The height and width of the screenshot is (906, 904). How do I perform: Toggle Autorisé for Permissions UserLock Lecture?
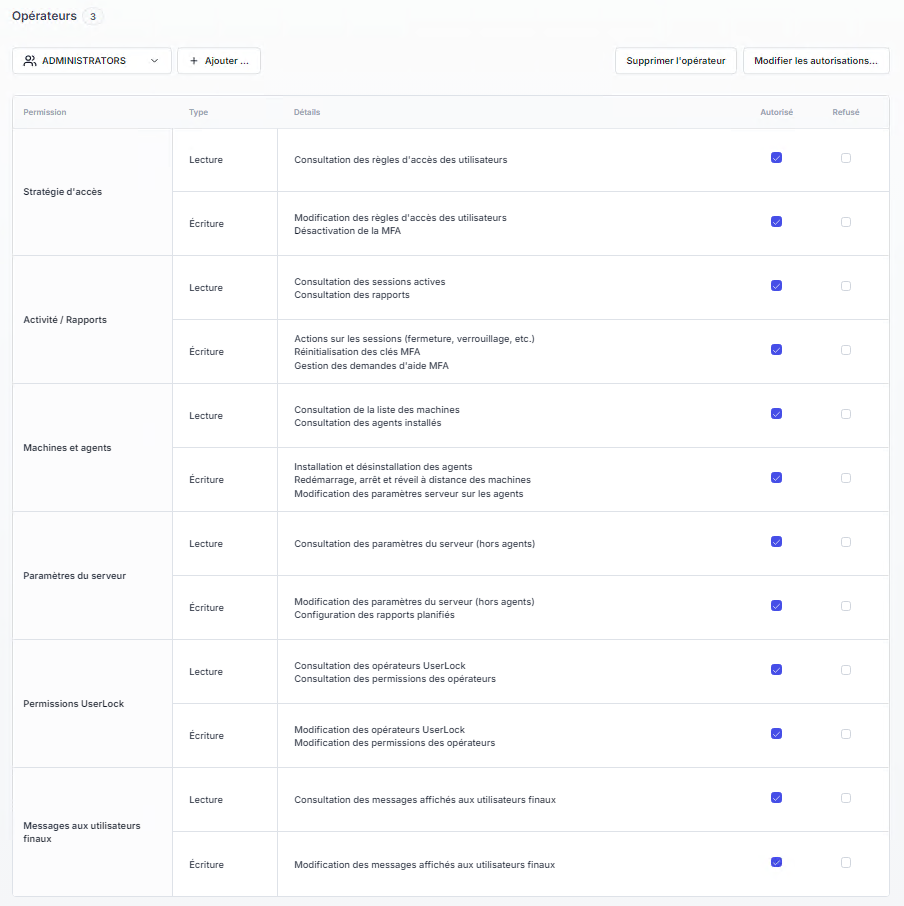coord(776,670)
